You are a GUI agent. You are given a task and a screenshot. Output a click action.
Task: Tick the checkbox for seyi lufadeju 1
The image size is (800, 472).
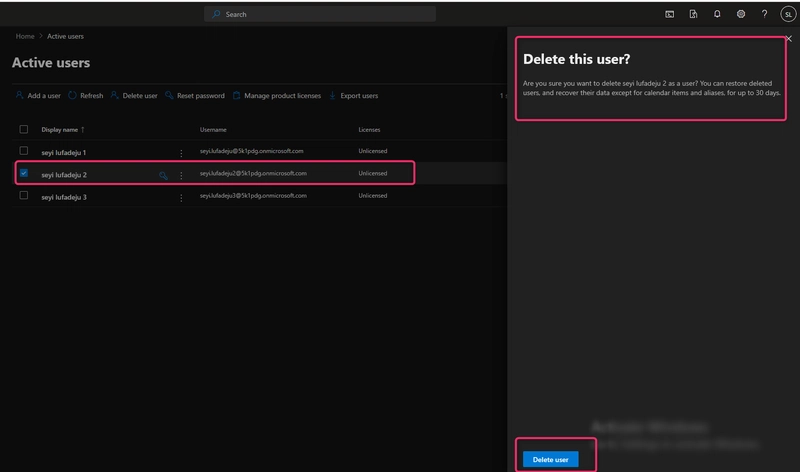23,151
